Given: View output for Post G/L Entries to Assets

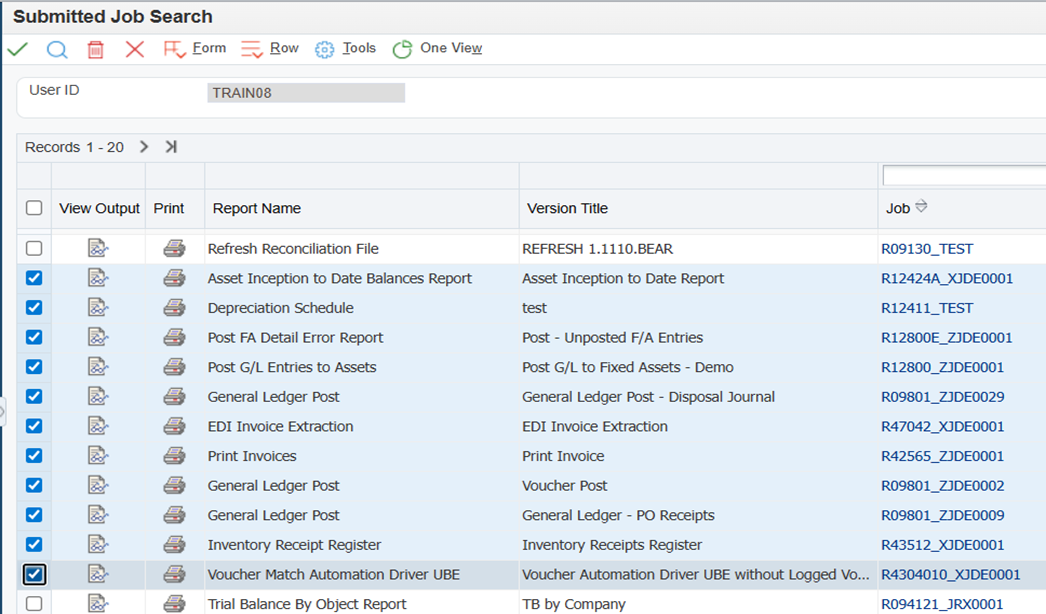Looking at the screenshot, I should (98, 367).
